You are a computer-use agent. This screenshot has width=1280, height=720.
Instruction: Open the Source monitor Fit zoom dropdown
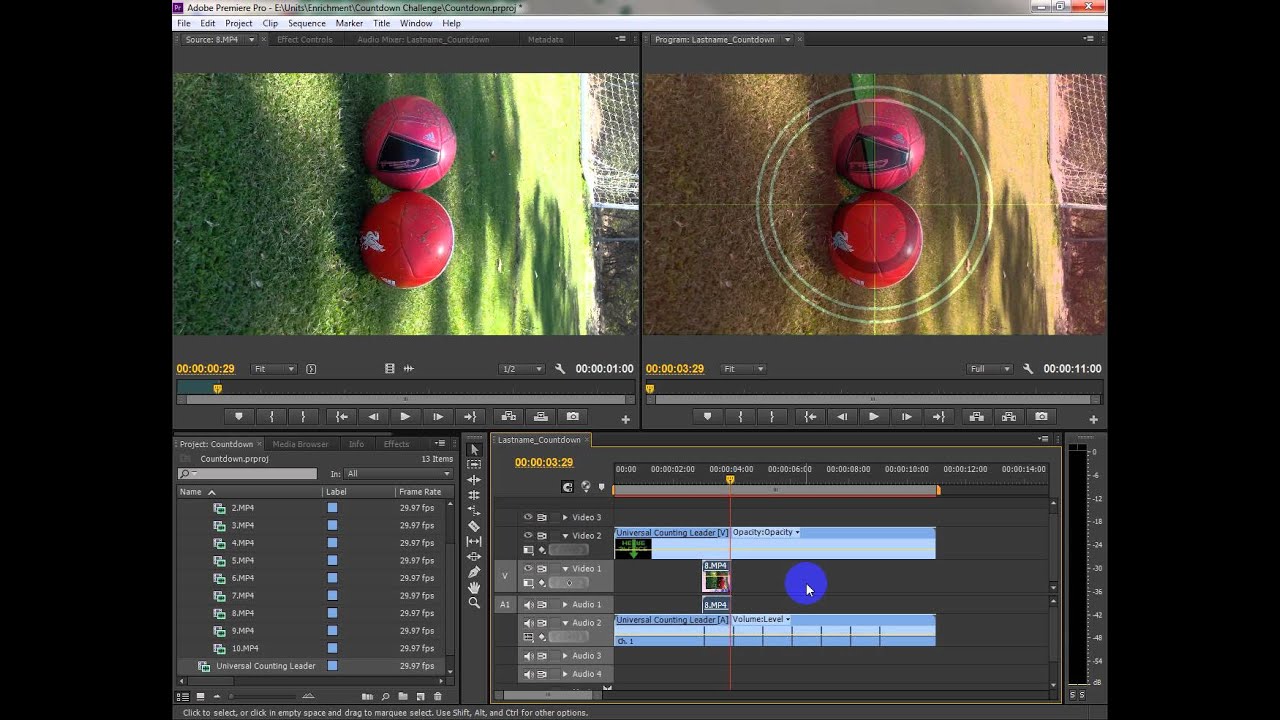273,369
